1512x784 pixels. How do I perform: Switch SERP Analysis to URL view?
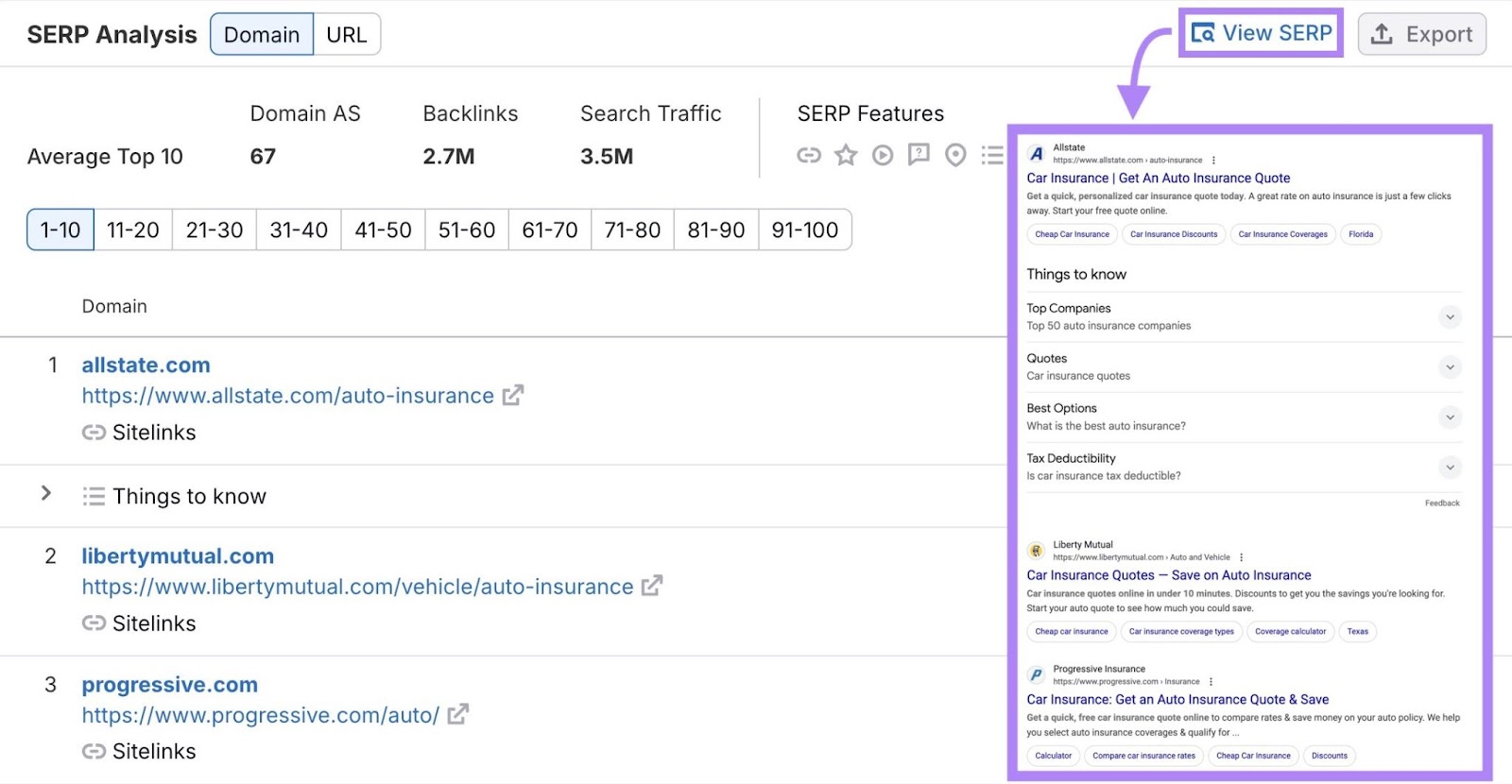tap(346, 35)
